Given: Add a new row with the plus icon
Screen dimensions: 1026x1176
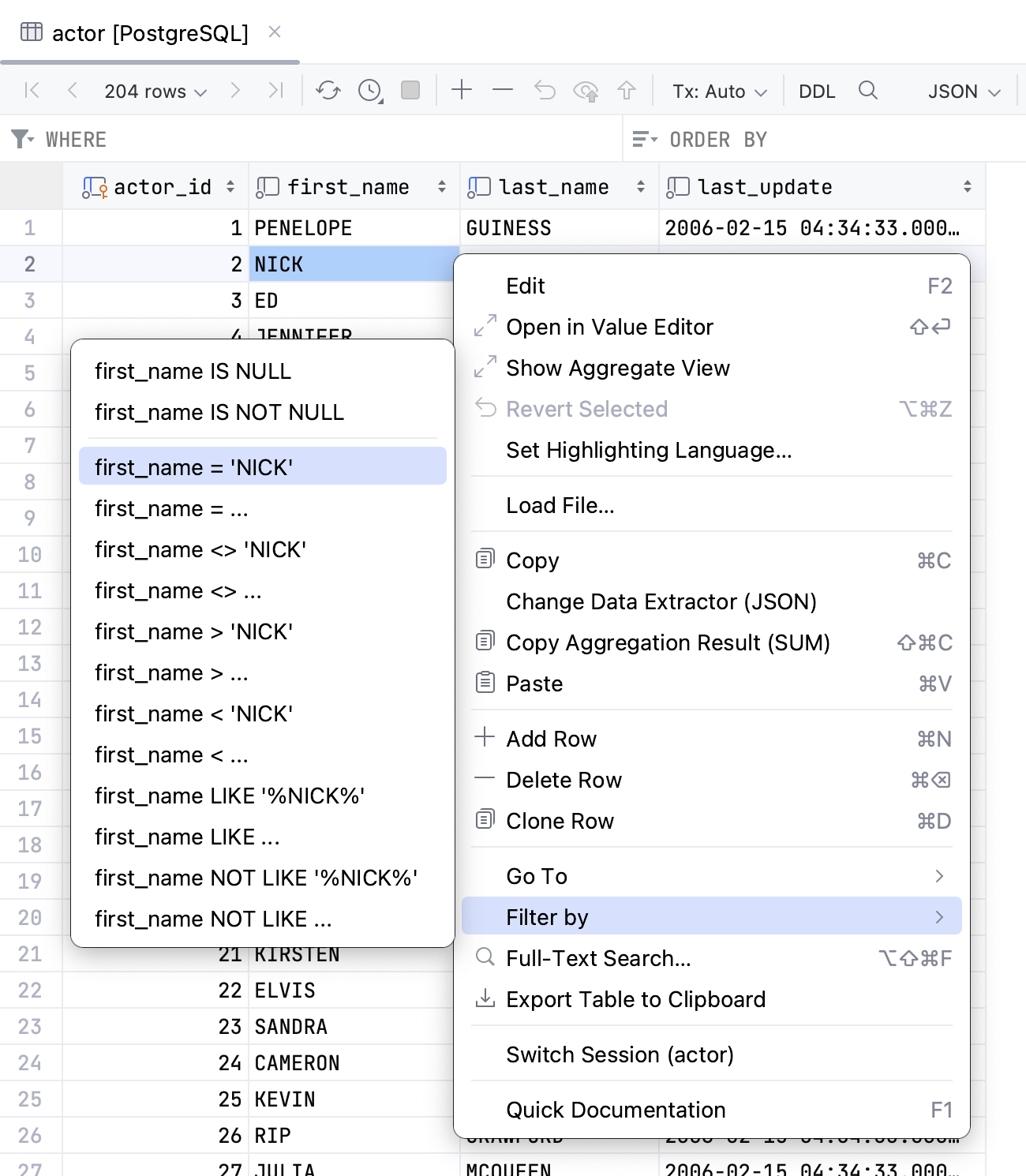Looking at the screenshot, I should click(462, 91).
